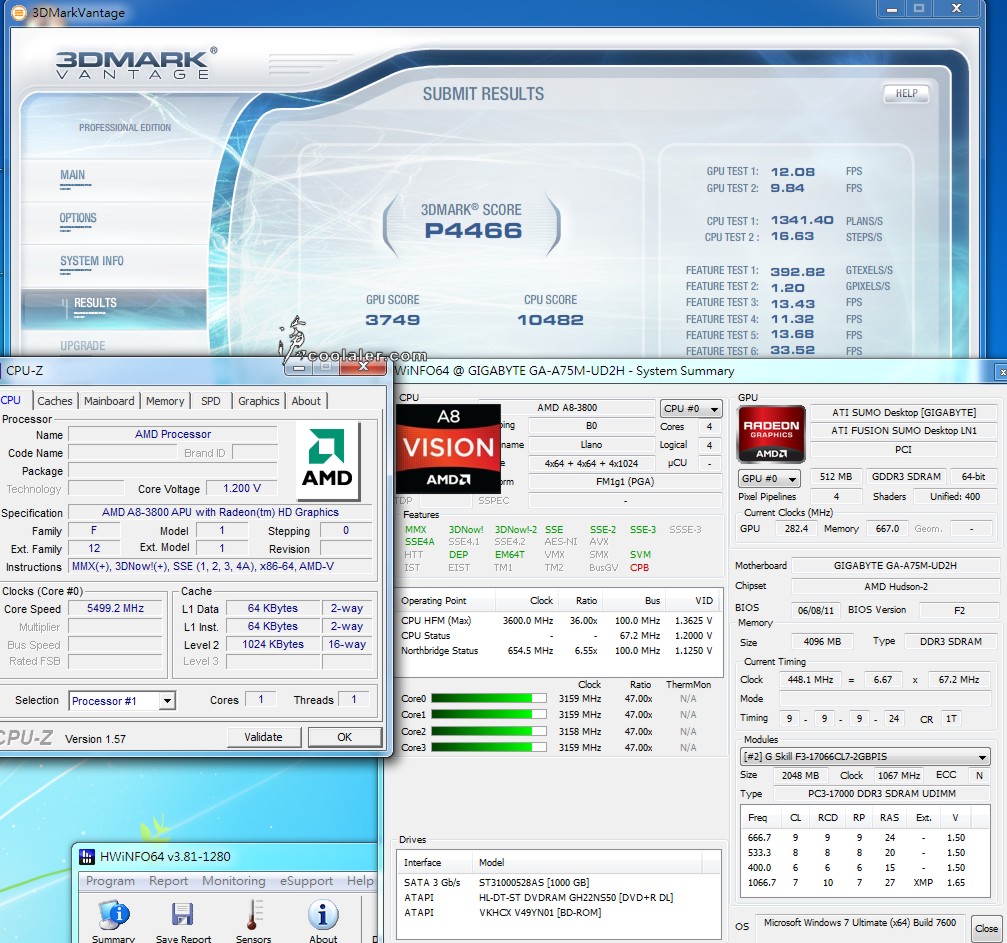Click the Core1 clock usage bar

489,714
